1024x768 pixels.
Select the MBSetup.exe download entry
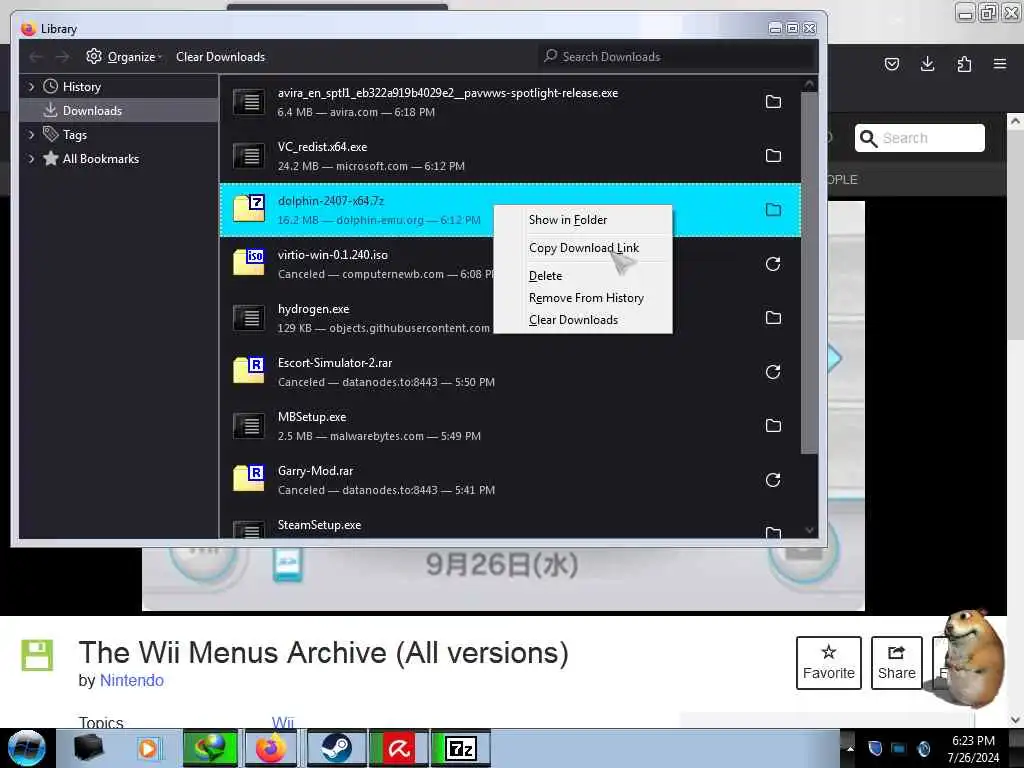(x=510, y=426)
